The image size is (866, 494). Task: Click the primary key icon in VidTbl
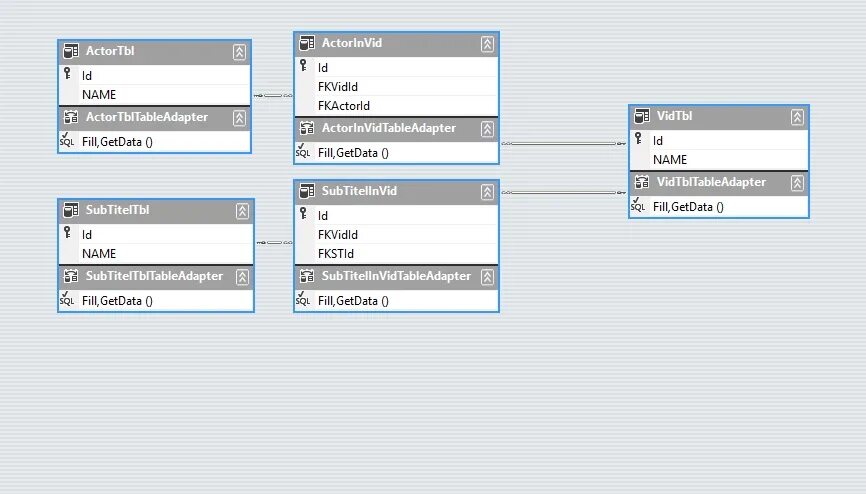[x=638, y=139]
